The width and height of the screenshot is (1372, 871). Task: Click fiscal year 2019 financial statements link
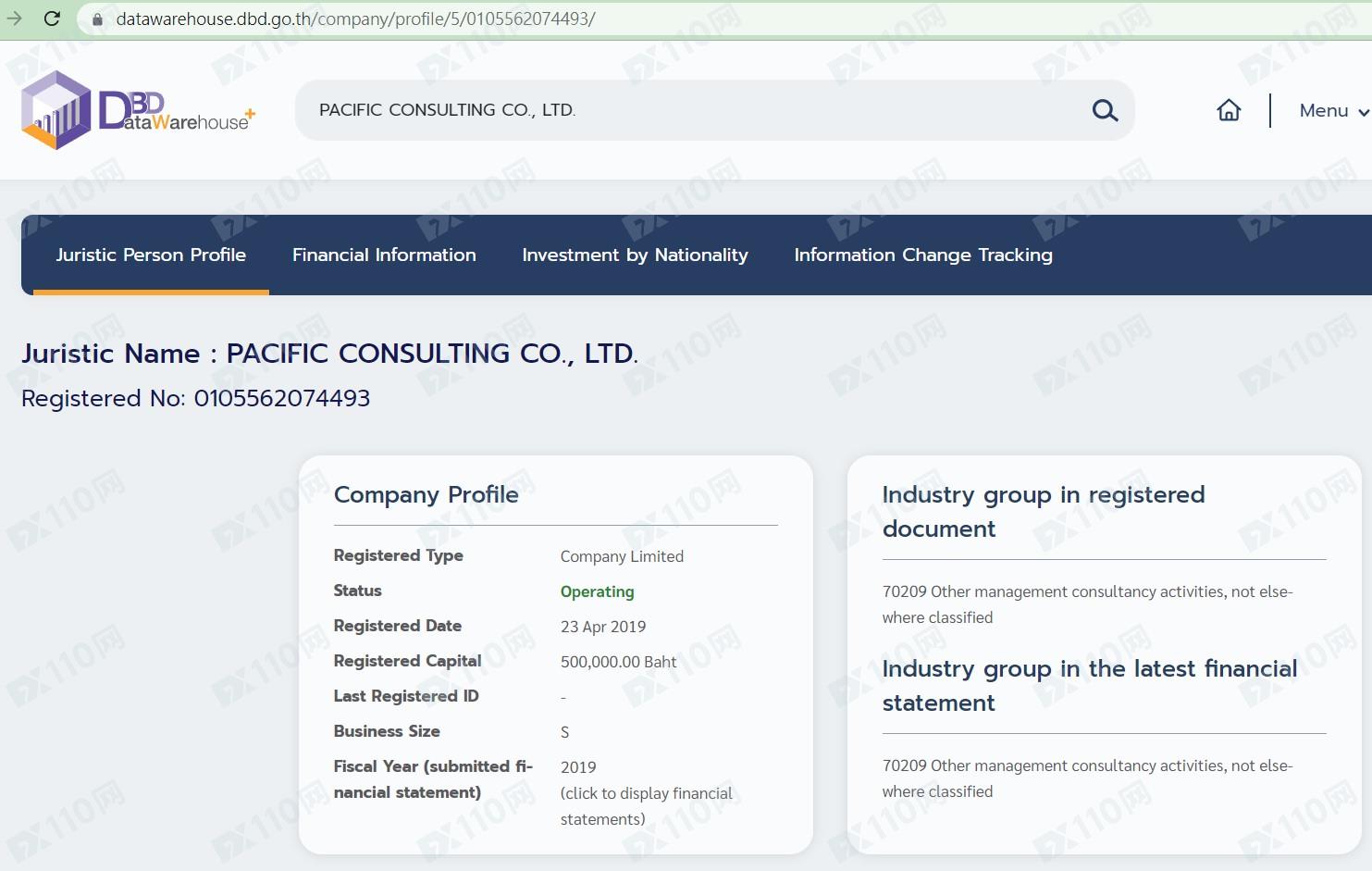[x=646, y=793]
